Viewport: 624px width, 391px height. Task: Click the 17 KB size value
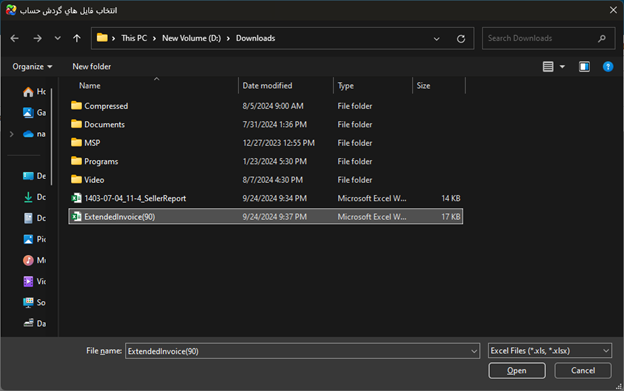pos(450,216)
